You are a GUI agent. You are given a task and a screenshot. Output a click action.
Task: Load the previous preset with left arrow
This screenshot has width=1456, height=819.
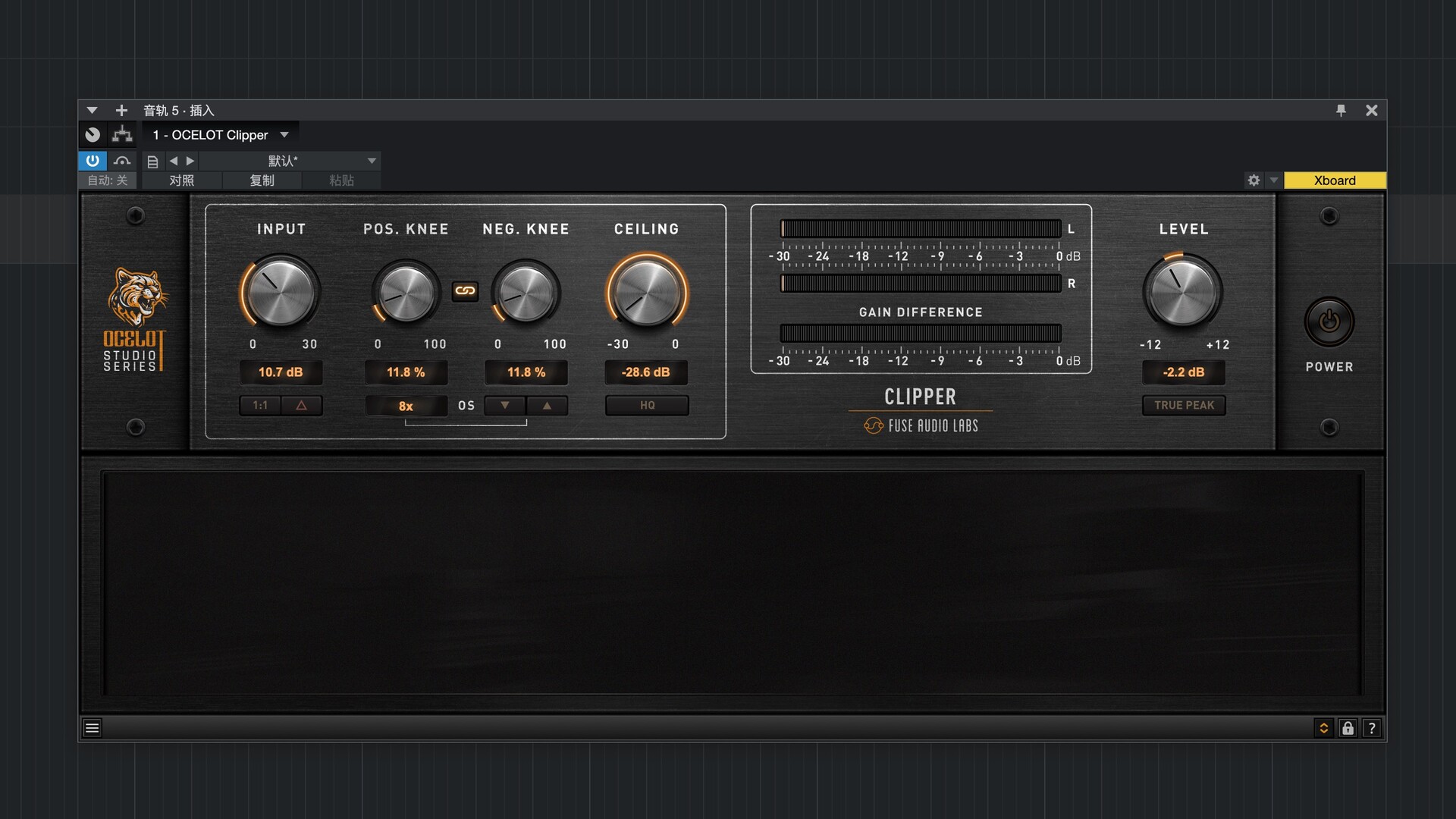[174, 161]
